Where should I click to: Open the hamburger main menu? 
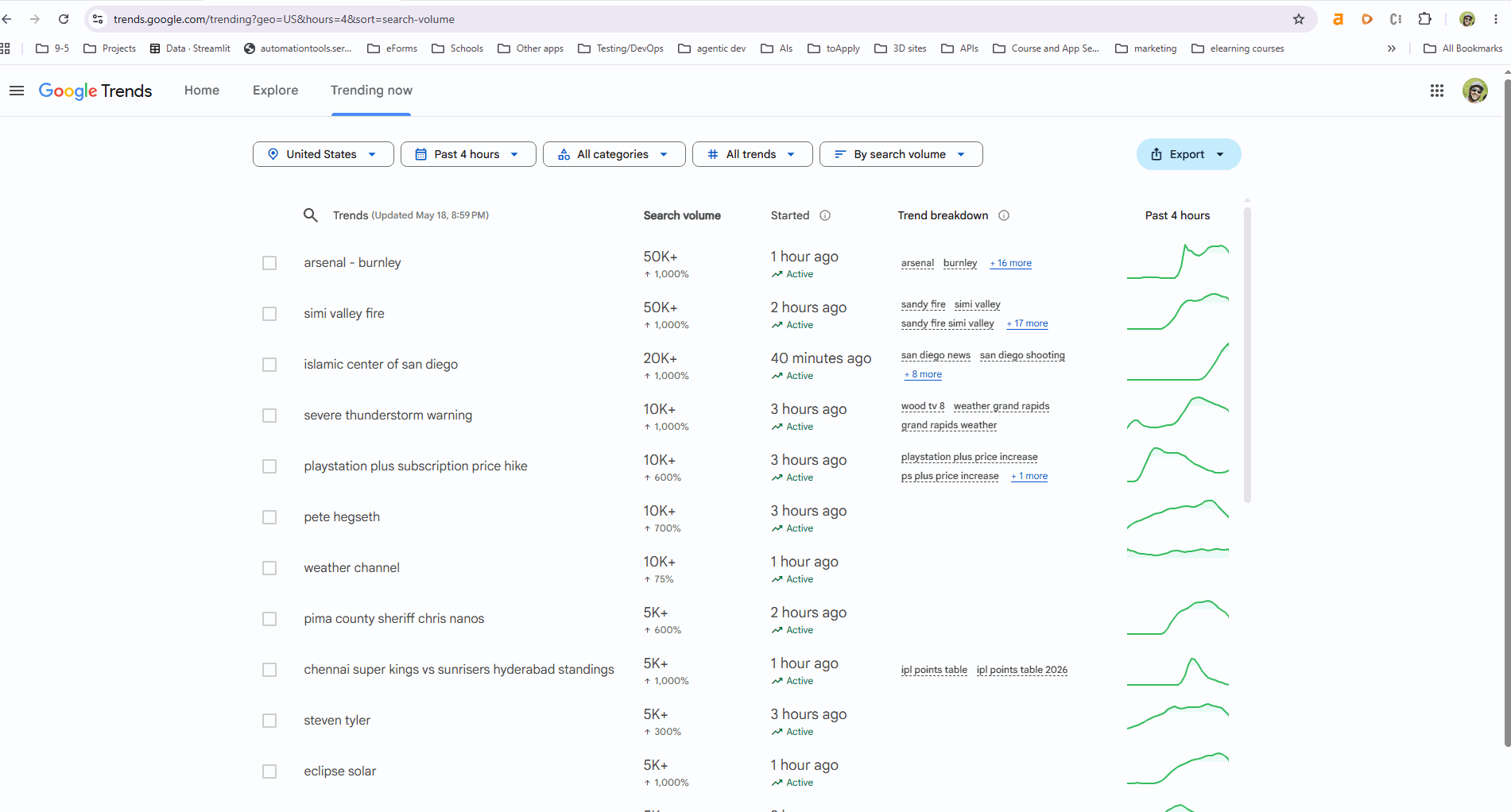tap(16, 91)
